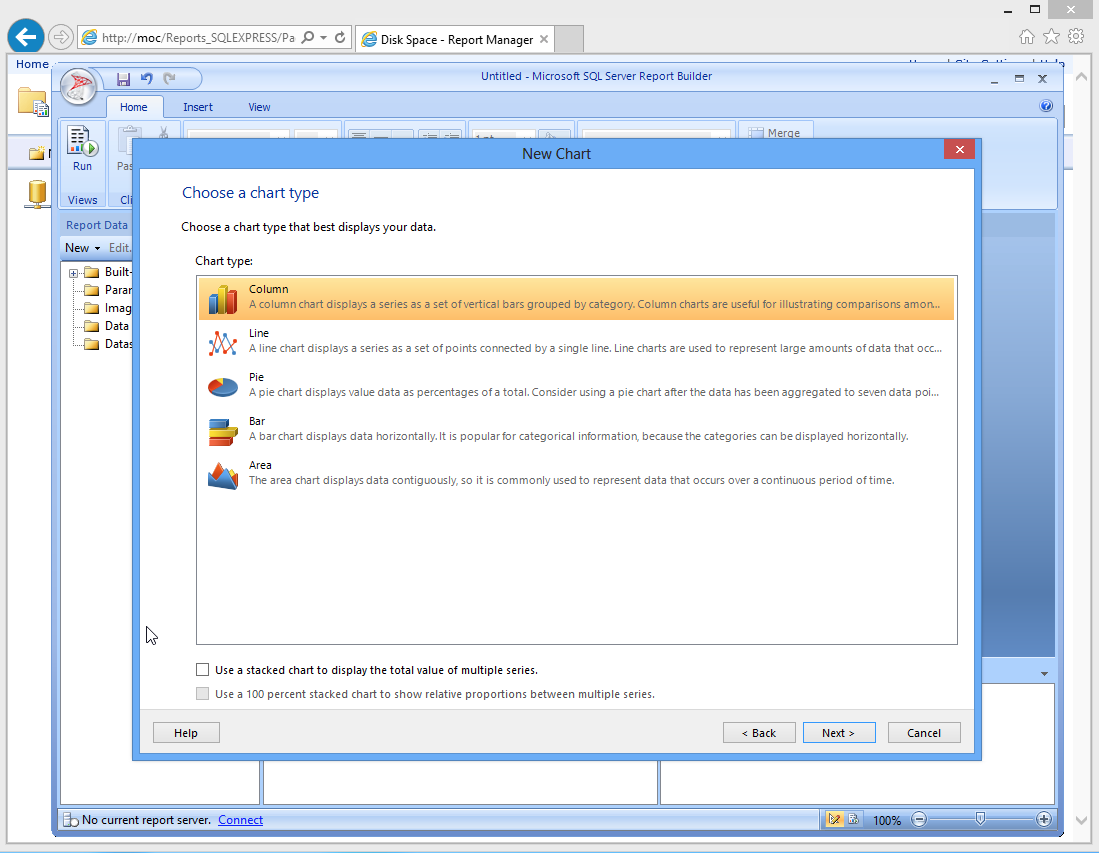1099x853 pixels.
Task: Click the Connect link in status bar
Action: (x=240, y=820)
